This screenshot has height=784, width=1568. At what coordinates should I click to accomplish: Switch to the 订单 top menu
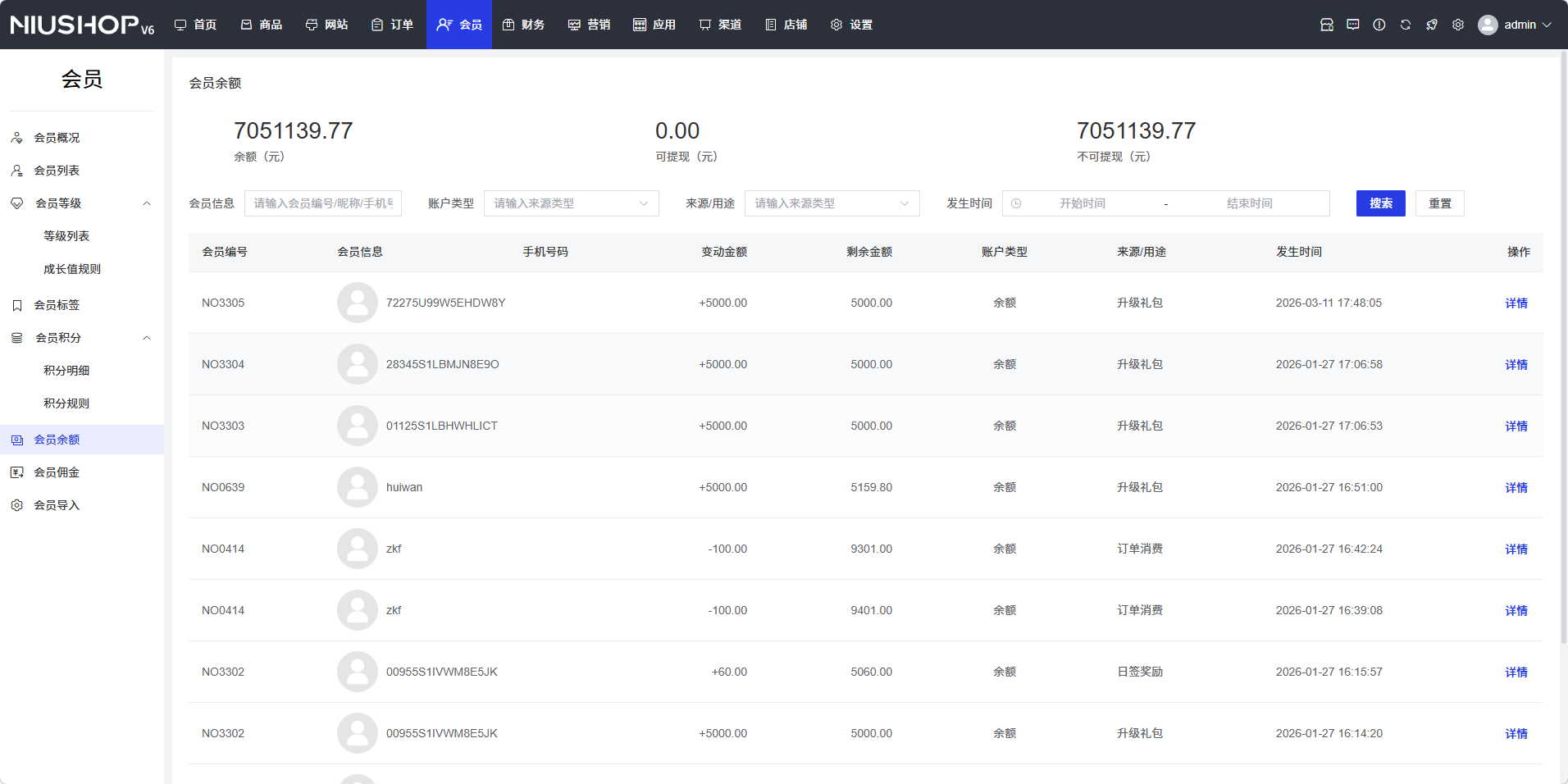(393, 25)
